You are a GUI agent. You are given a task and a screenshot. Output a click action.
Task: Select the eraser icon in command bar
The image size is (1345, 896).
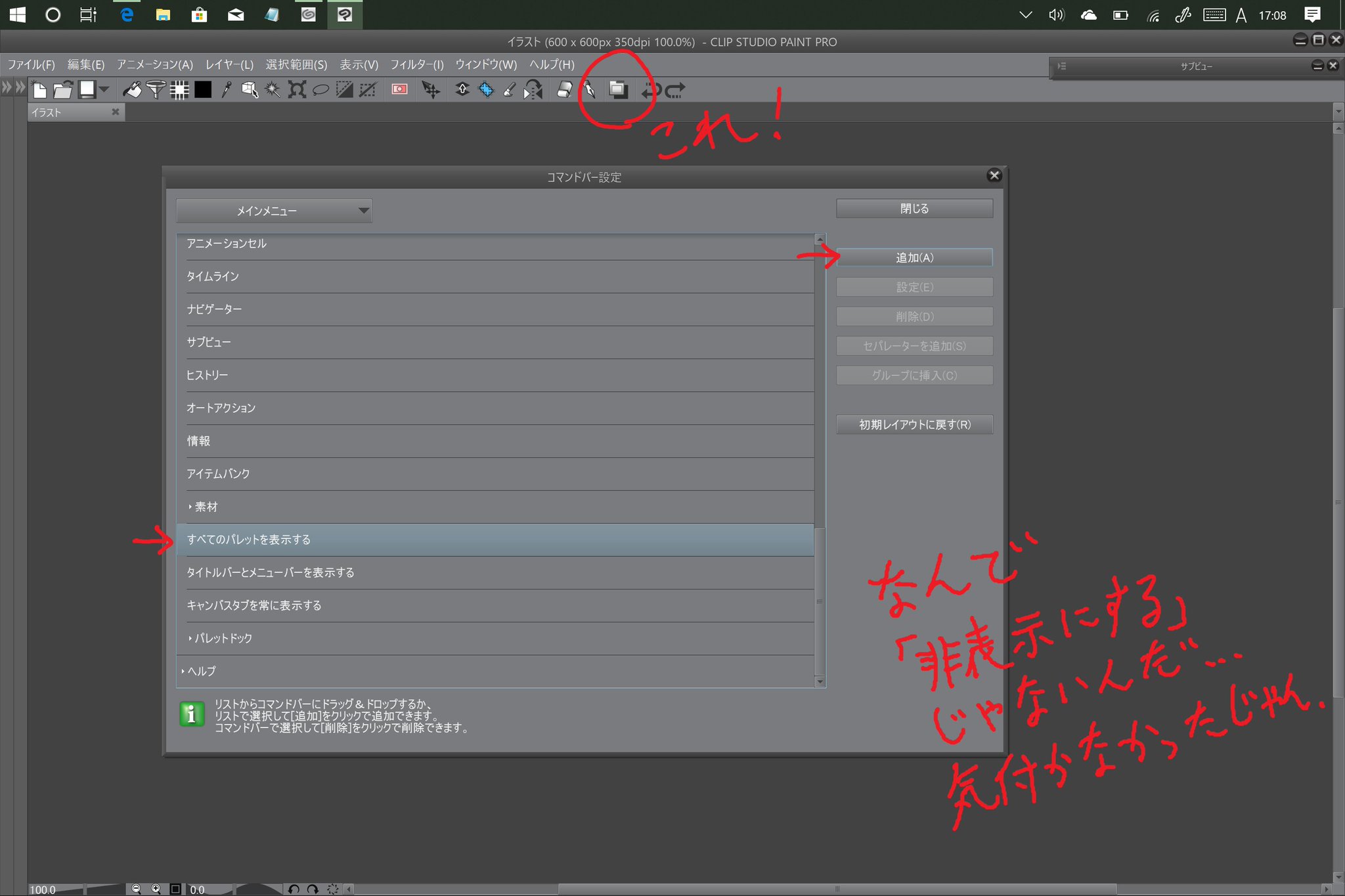(x=565, y=89)
